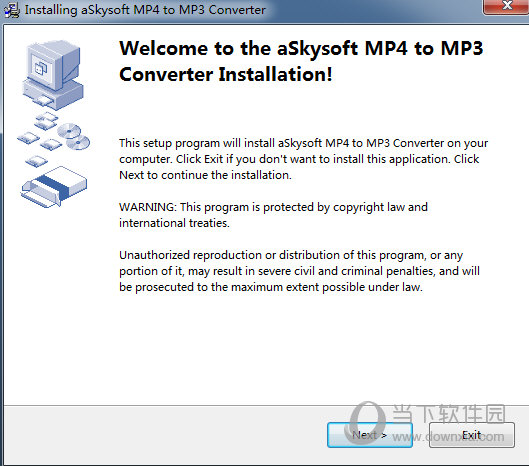Click the floppy disk in computer's drive slot
The height and width of the screenshot is (466, 529).
[43, 101]
